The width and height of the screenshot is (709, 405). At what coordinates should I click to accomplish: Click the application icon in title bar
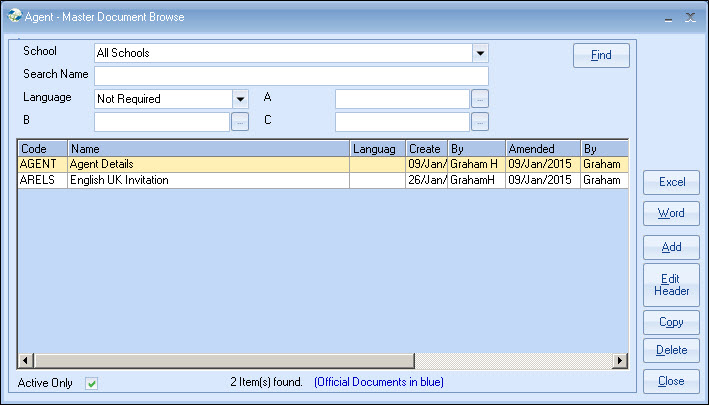point(15,16)
